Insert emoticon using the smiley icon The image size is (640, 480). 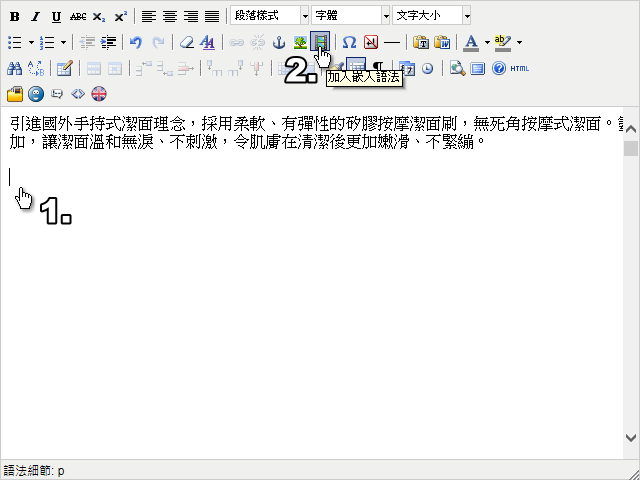[x=36, y=94]
